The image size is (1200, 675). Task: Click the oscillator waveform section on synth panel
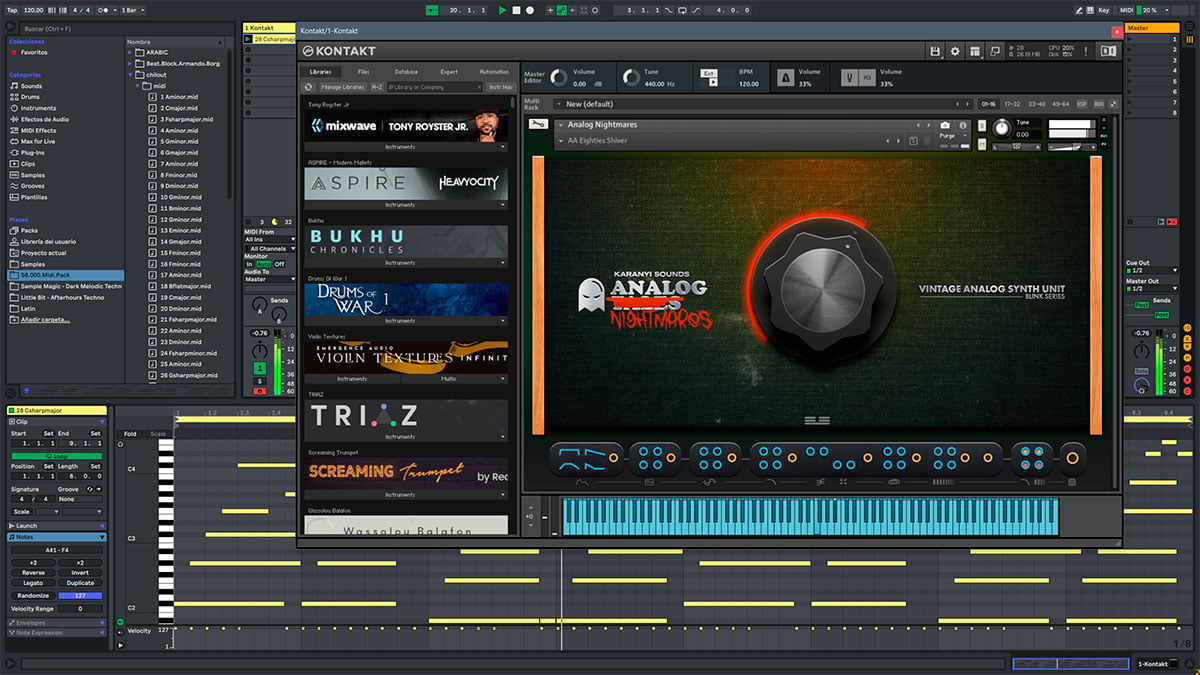(586, 458)
